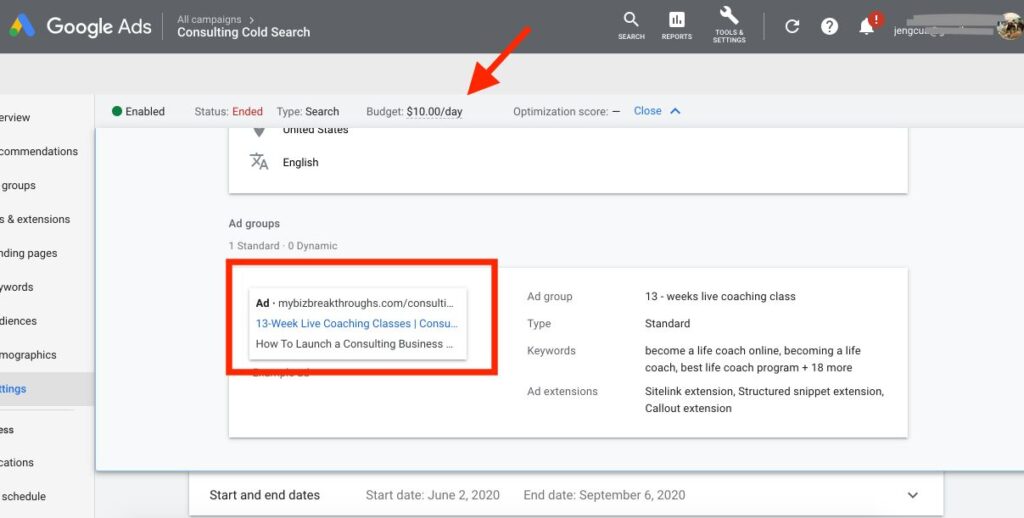This screenshot has width=1024, height=518.
Task: Click the Type: Search label
Action: pyautogui.click(x=308, y=112)
